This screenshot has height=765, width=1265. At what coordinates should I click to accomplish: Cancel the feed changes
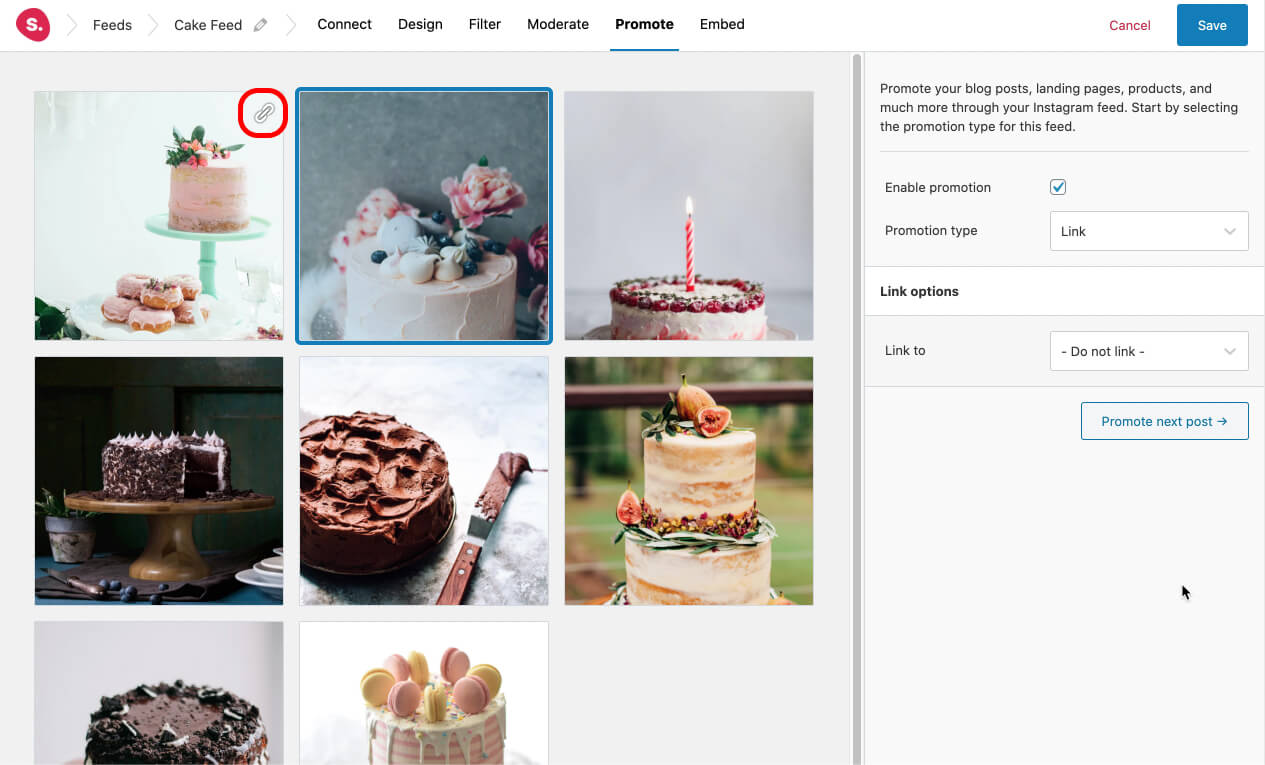(1130, 25)
